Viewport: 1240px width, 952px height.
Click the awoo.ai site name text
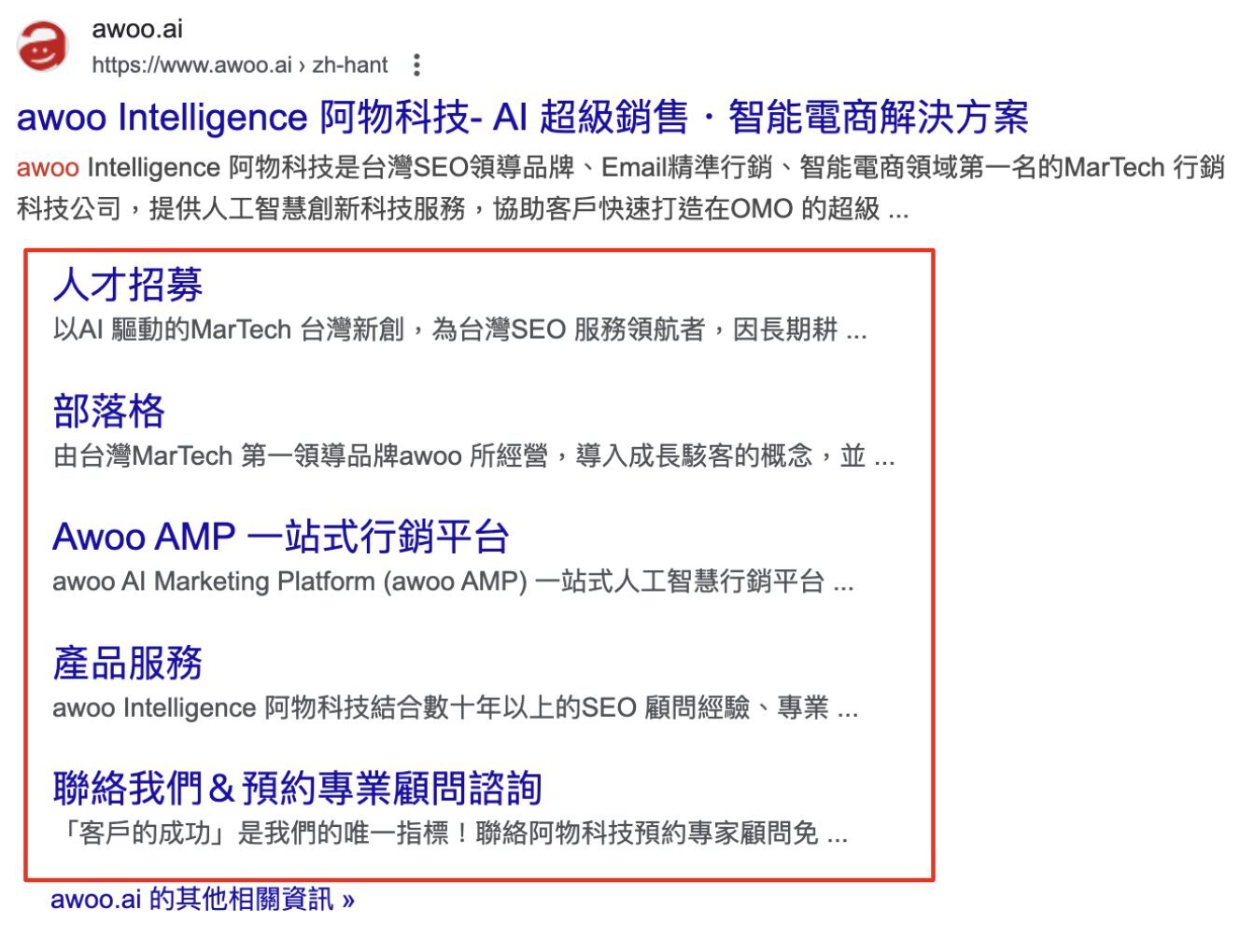pos(137,29)
